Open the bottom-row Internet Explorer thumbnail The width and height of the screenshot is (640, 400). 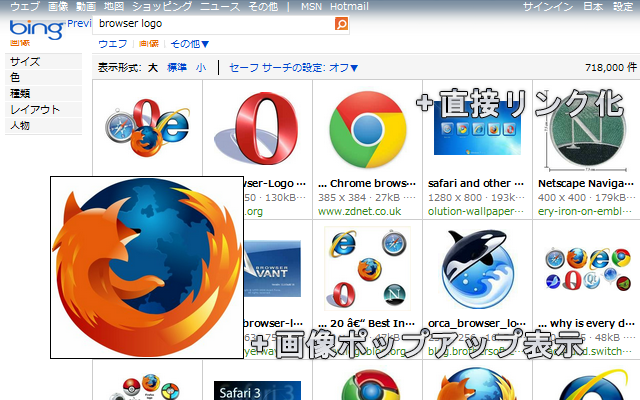pyautogui.click(x=591, y=384)
